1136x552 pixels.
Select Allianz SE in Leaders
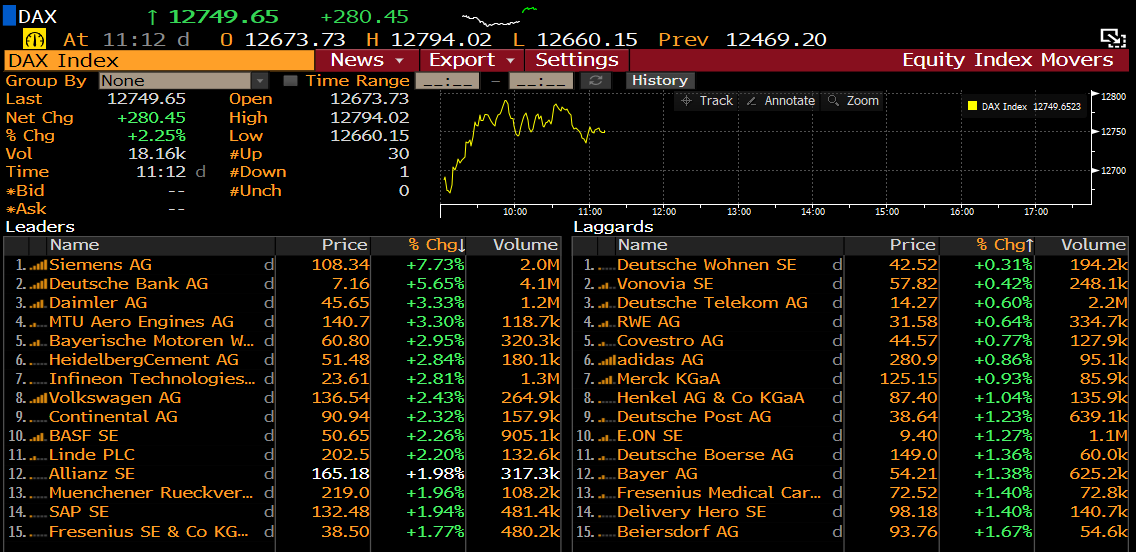(x=92, y=474)
